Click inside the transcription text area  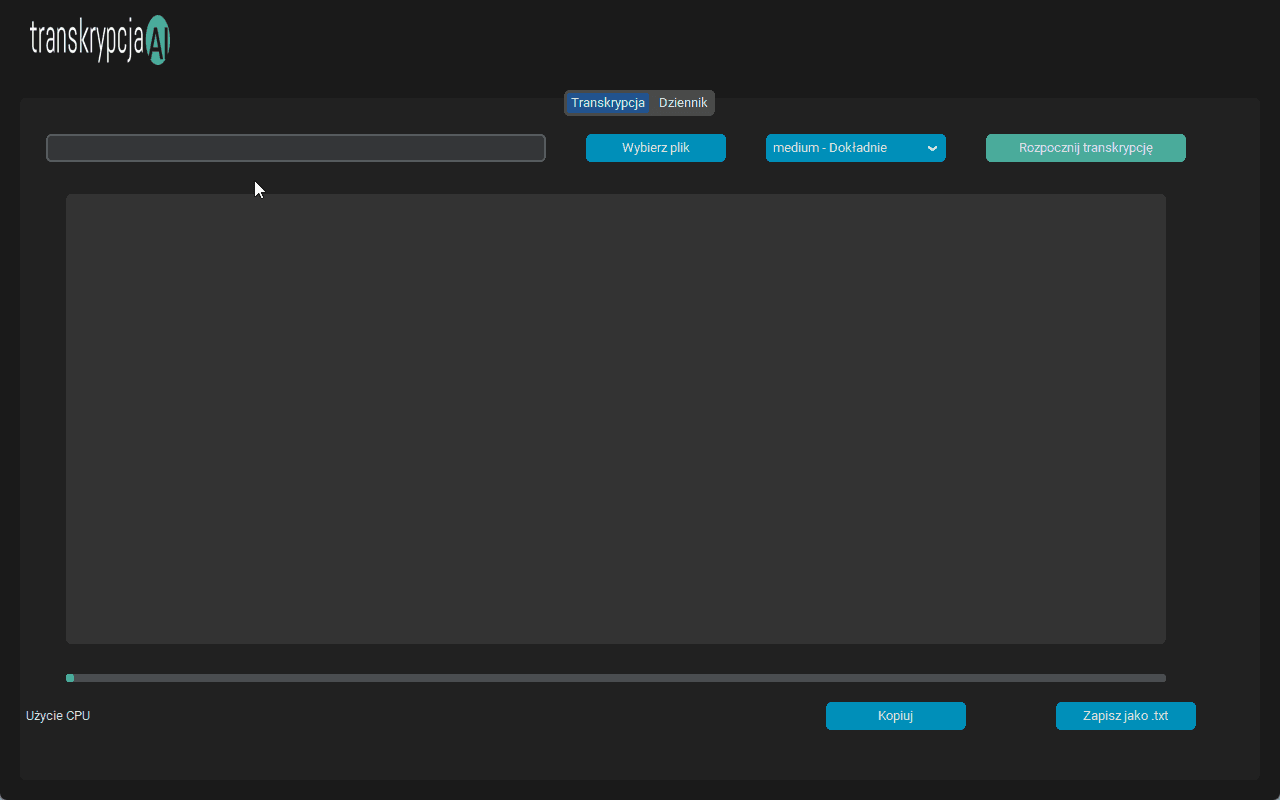point(616,419)
